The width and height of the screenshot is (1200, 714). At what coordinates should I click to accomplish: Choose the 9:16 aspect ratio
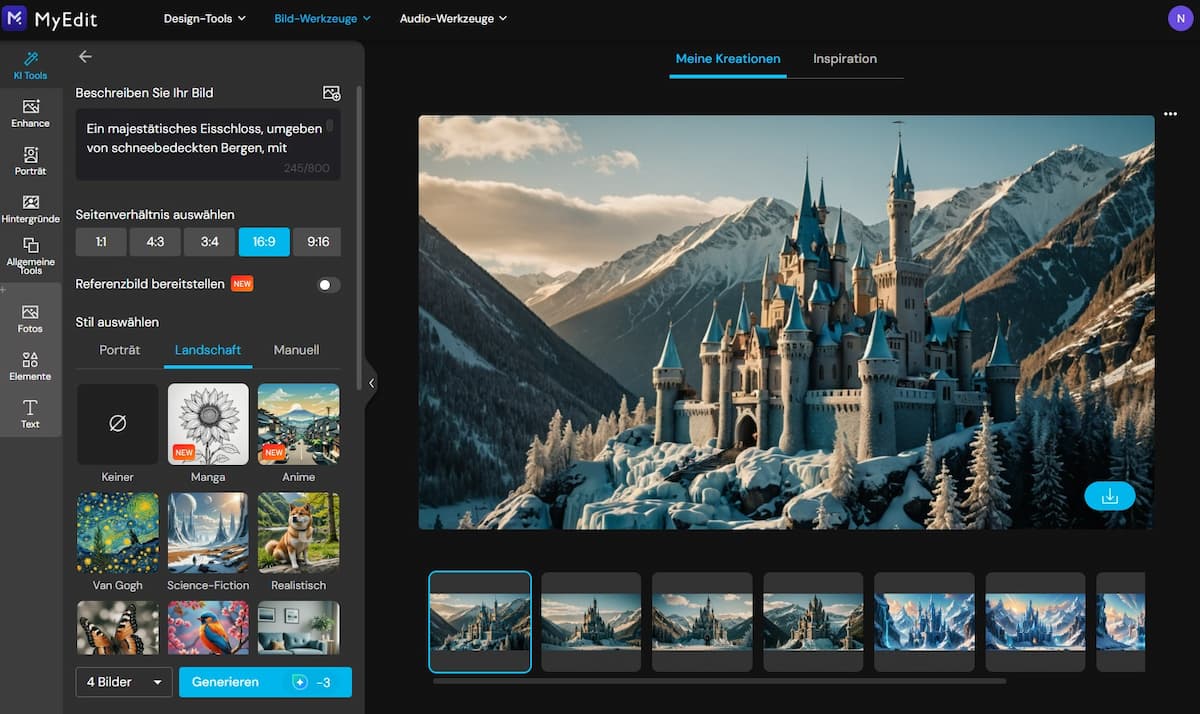[x=317, y=242]
